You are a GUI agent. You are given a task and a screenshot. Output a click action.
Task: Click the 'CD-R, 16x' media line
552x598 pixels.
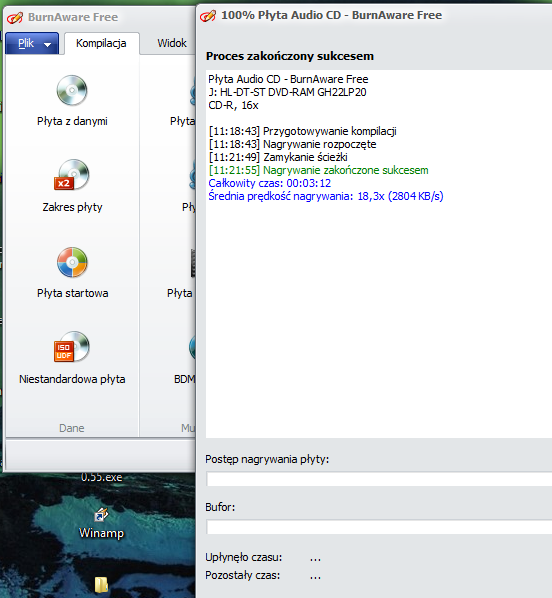click(233, 105)
